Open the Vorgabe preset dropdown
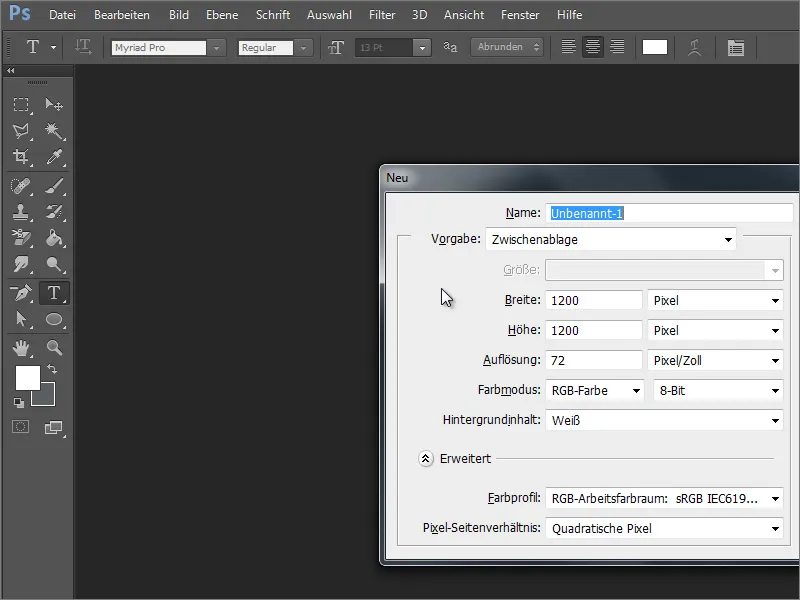The height and width of the screenshot is (600, 800). [x=611, y=239]
